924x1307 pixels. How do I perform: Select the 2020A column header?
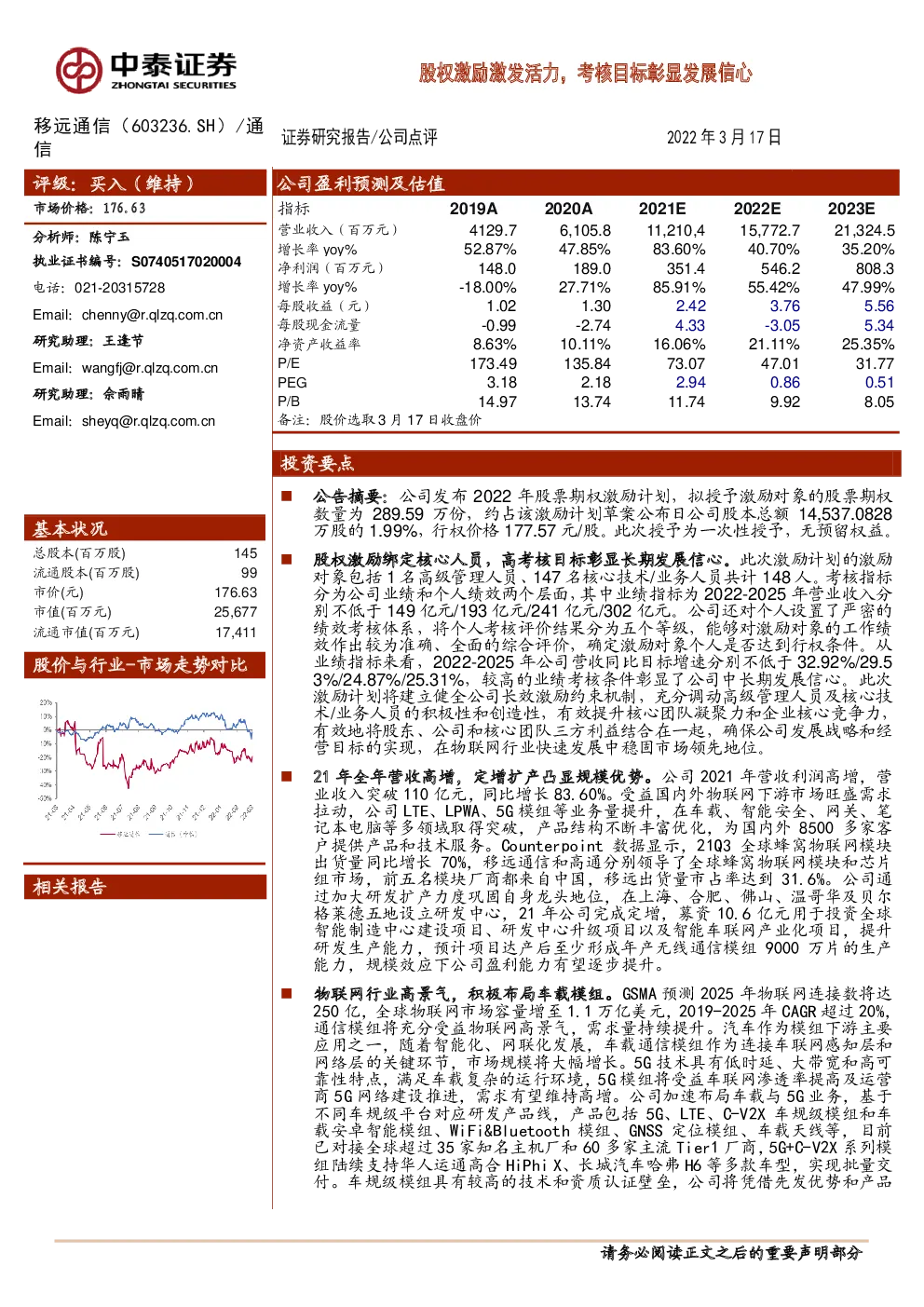pos(568,209)
